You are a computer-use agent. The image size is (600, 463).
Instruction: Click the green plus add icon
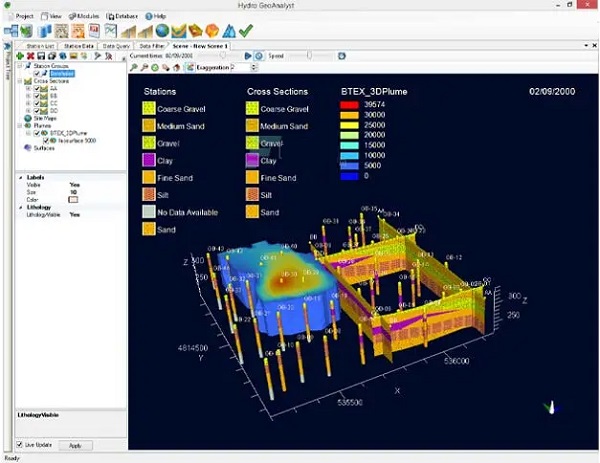point(20,56)
